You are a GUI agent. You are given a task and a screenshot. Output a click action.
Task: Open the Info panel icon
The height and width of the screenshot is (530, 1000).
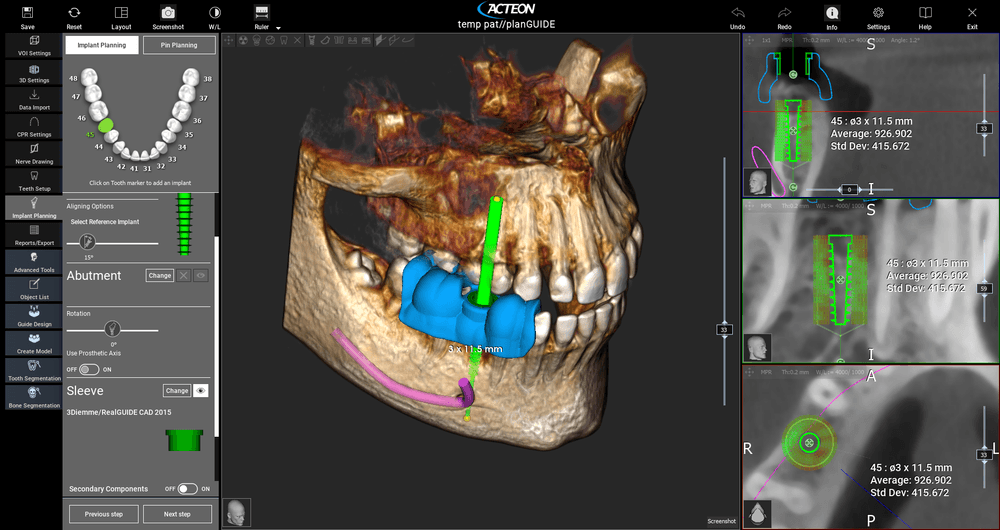click(x=831, y=13)
